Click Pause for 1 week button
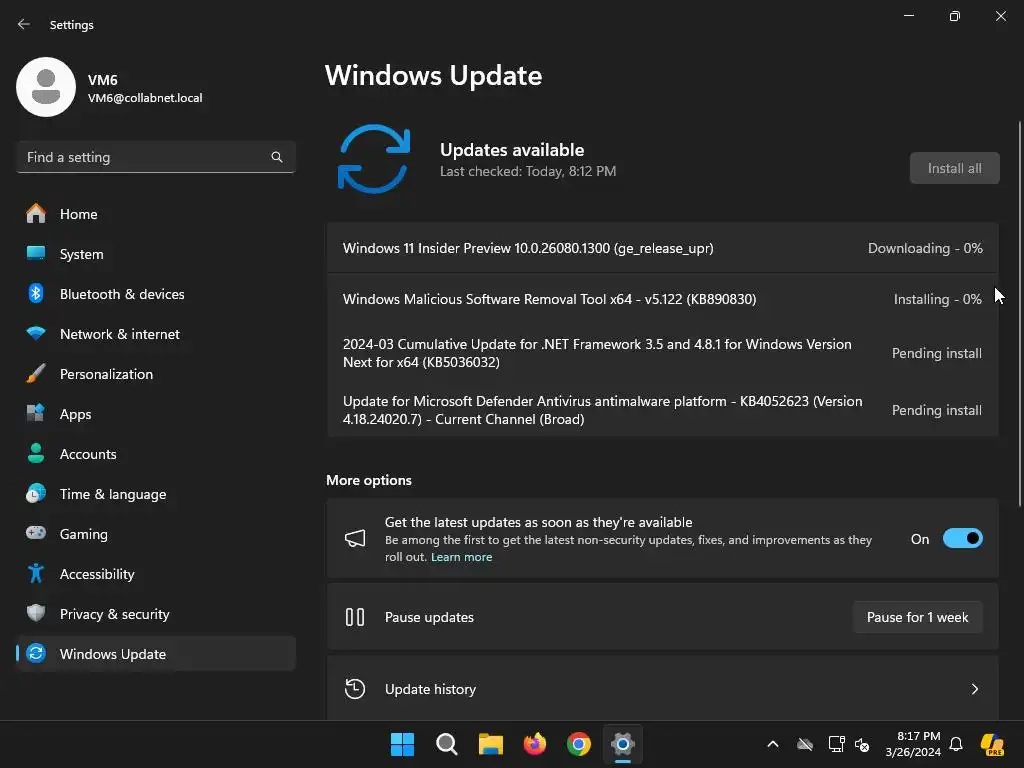 coord(918,617)
